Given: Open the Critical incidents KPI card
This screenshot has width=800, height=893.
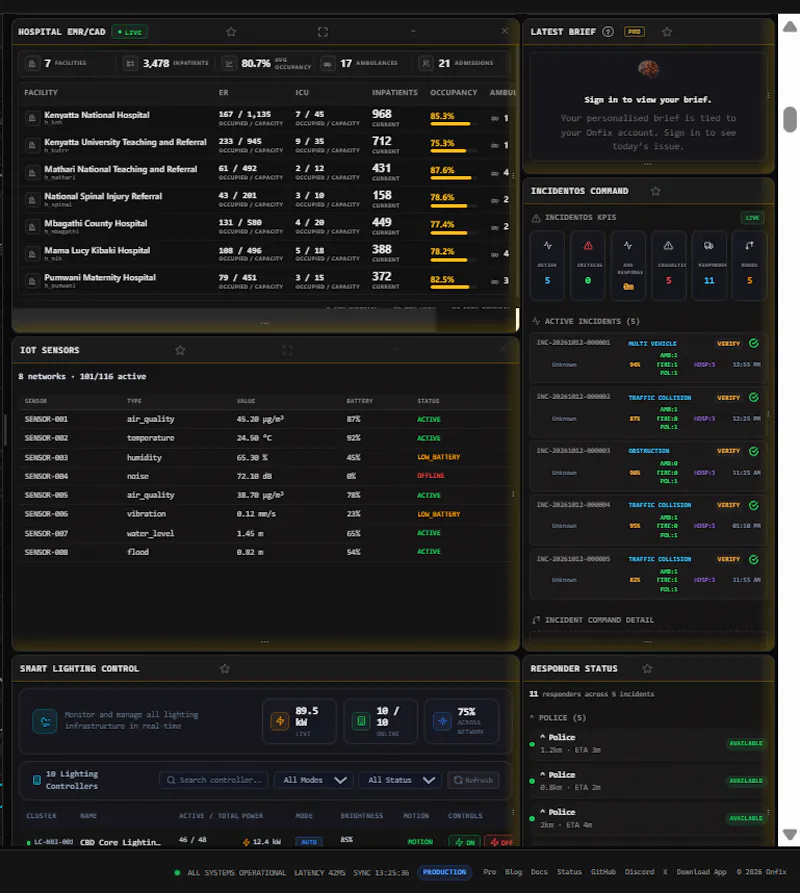Looking at the screenshot, I should coord(588,265).
